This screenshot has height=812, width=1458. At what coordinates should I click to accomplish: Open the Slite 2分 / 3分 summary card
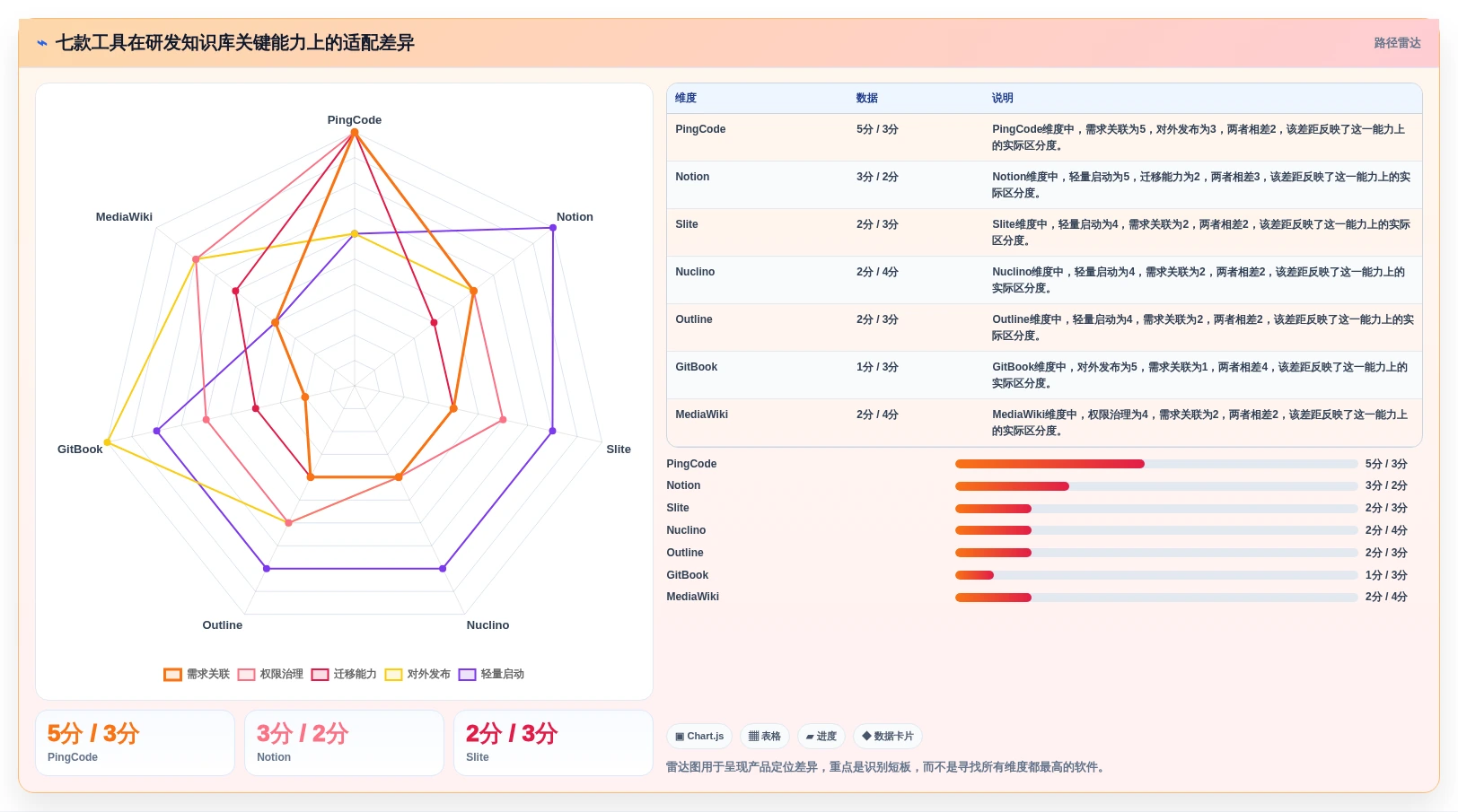coord(553,743)
